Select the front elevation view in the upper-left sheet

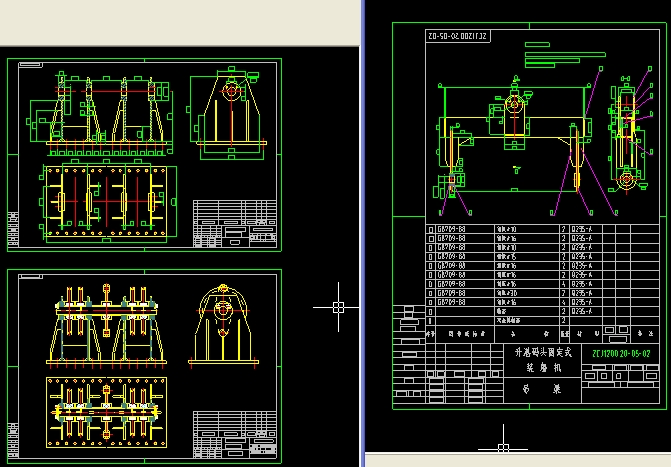coord(101,113)
